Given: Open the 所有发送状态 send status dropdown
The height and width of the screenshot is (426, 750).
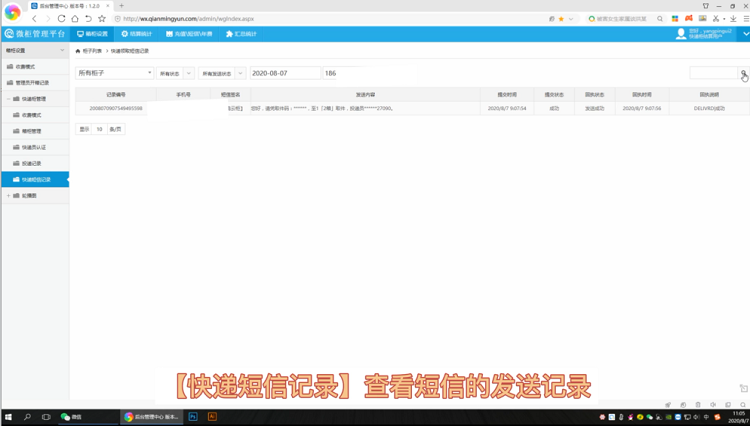Looking at the screenshot, I should point(222,73).
